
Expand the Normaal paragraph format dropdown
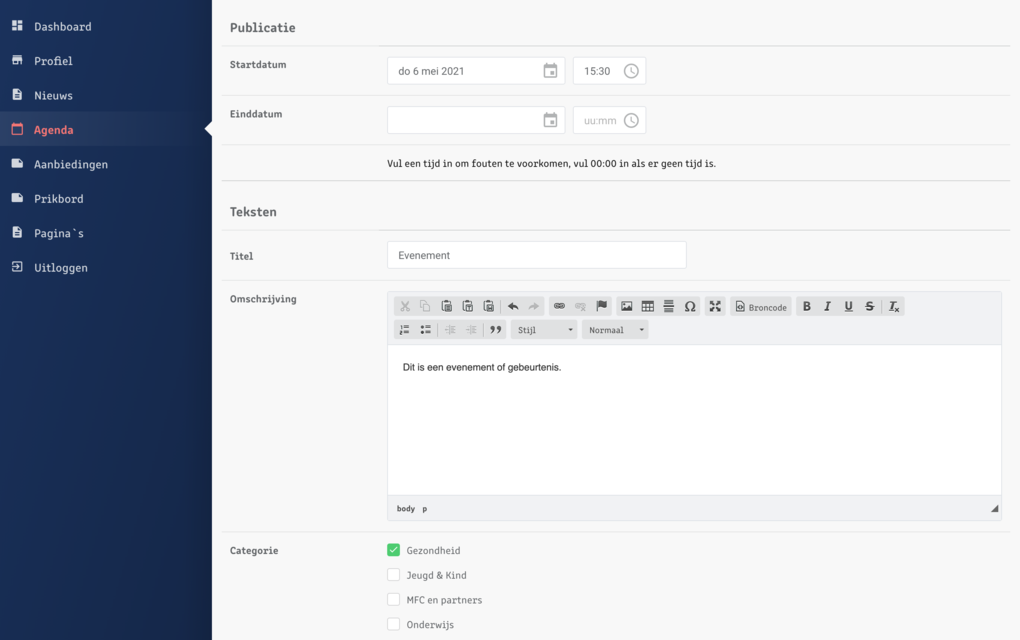(x=615, y=330)
